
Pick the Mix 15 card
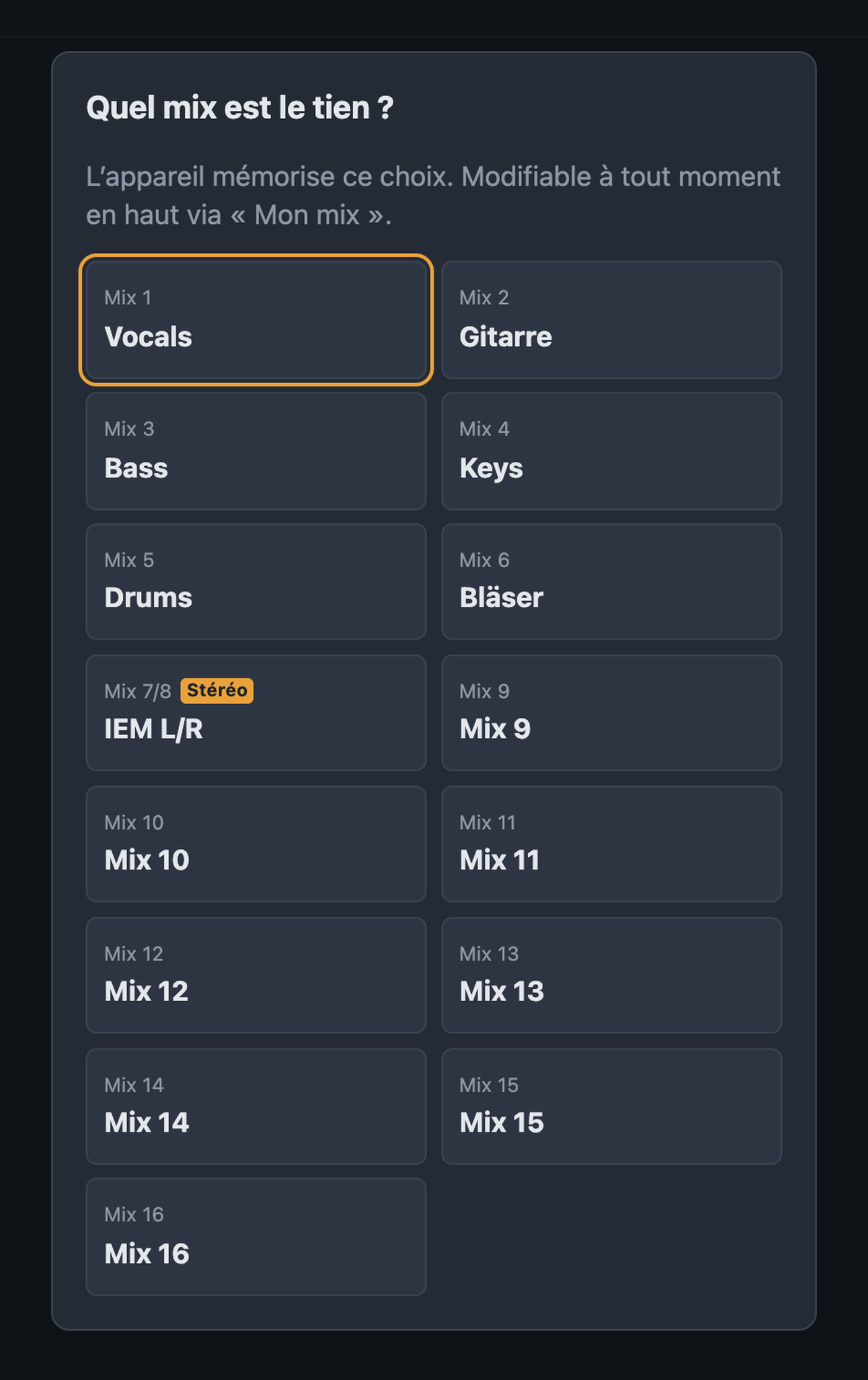click(x=611, y=1107)
